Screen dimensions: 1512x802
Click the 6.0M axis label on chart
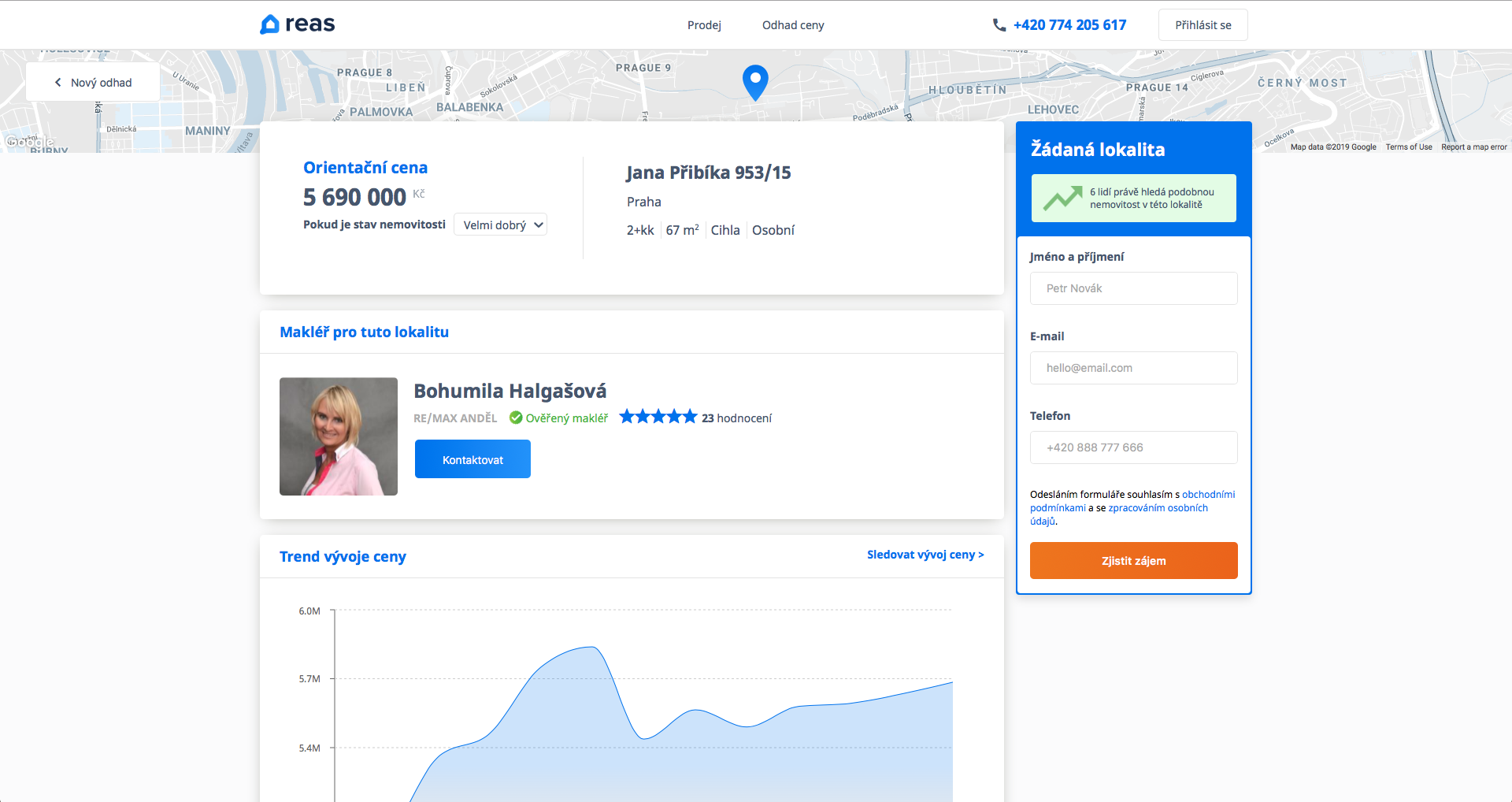point(309,611)
